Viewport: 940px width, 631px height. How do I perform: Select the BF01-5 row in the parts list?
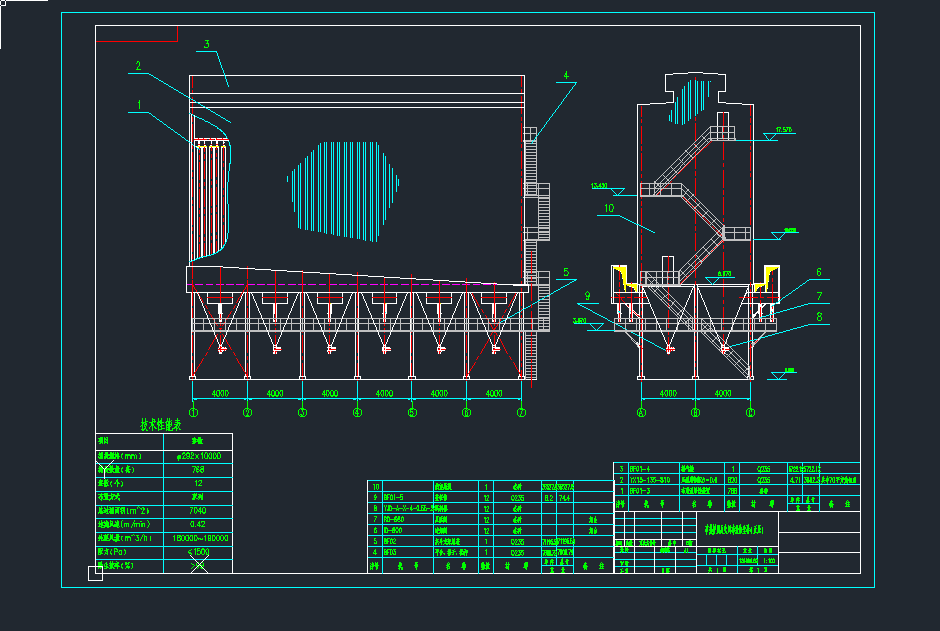(394, 496)
